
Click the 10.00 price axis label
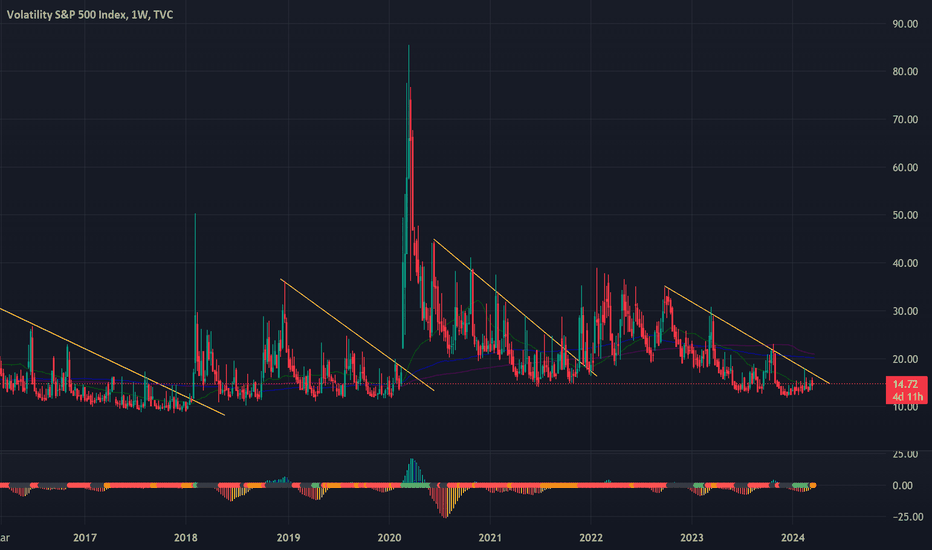(905, 407)
